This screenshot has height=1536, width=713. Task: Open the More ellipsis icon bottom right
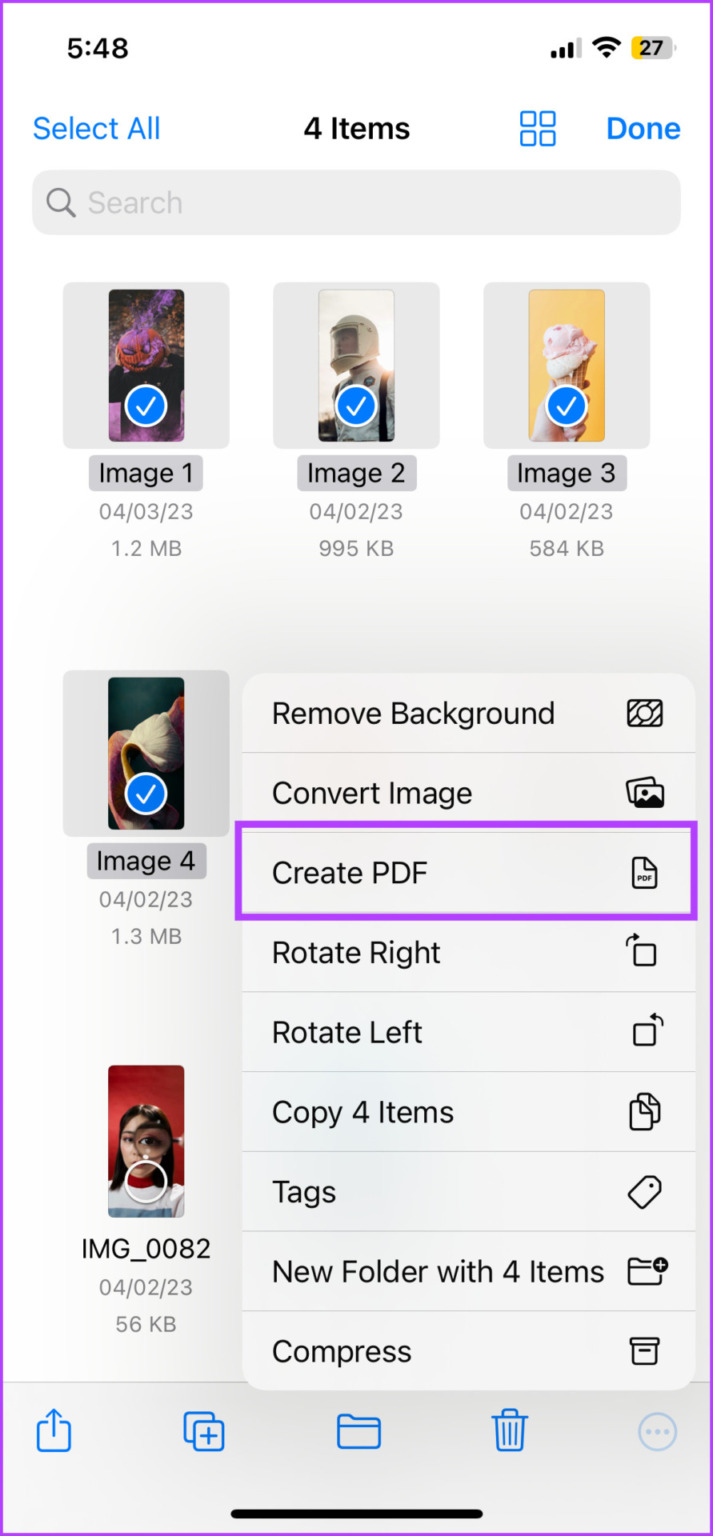658,1432
